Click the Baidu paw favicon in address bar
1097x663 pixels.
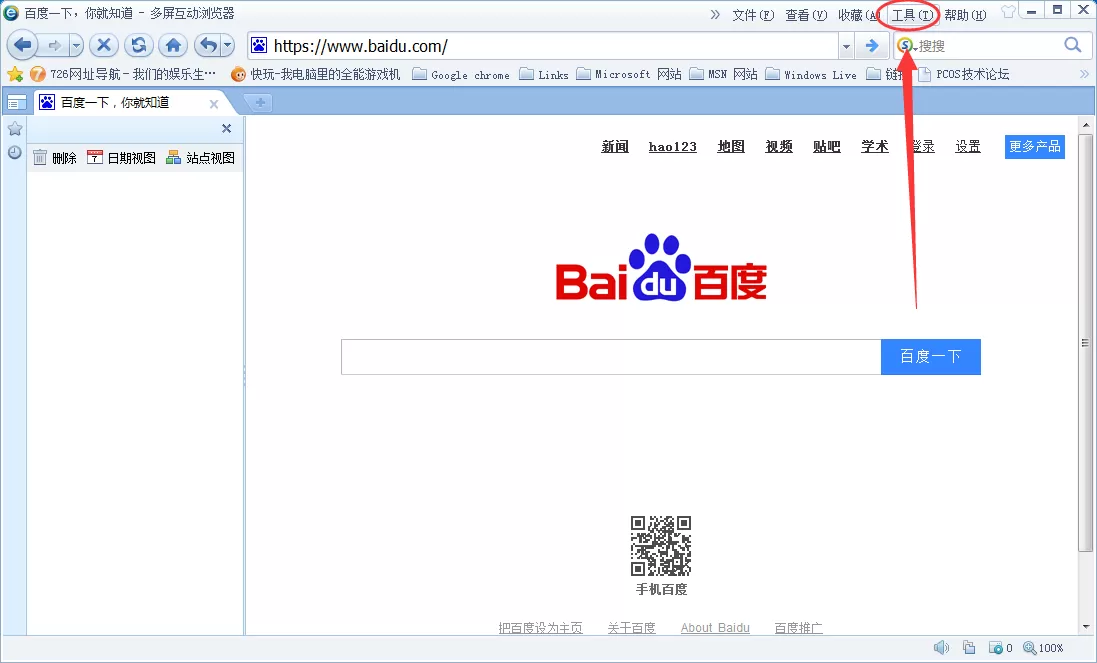pos(259,45)
